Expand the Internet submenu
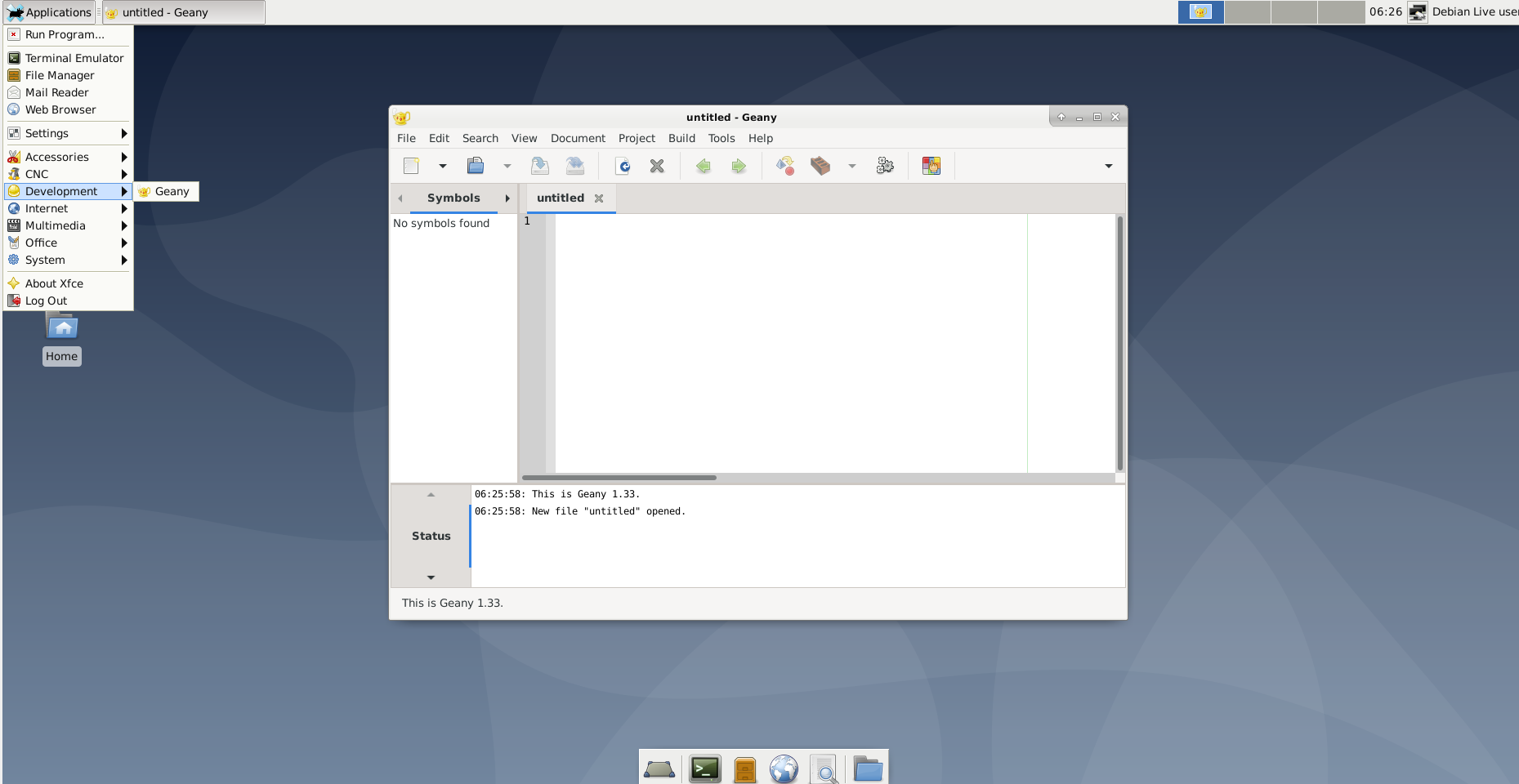The height and width of the screenshot is (784, 1519). [x=69, y=208]
